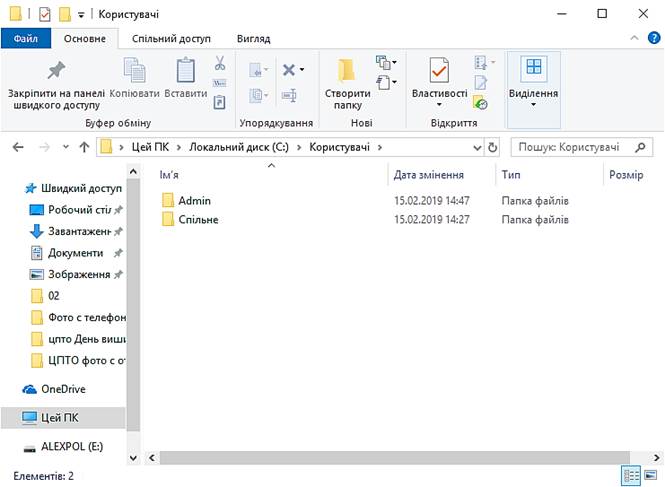The width and height of the screenshot is (665, 487).
Task: Collapse the ribbon with the caret
Action: pyautogui.click(x=634, y=38)
